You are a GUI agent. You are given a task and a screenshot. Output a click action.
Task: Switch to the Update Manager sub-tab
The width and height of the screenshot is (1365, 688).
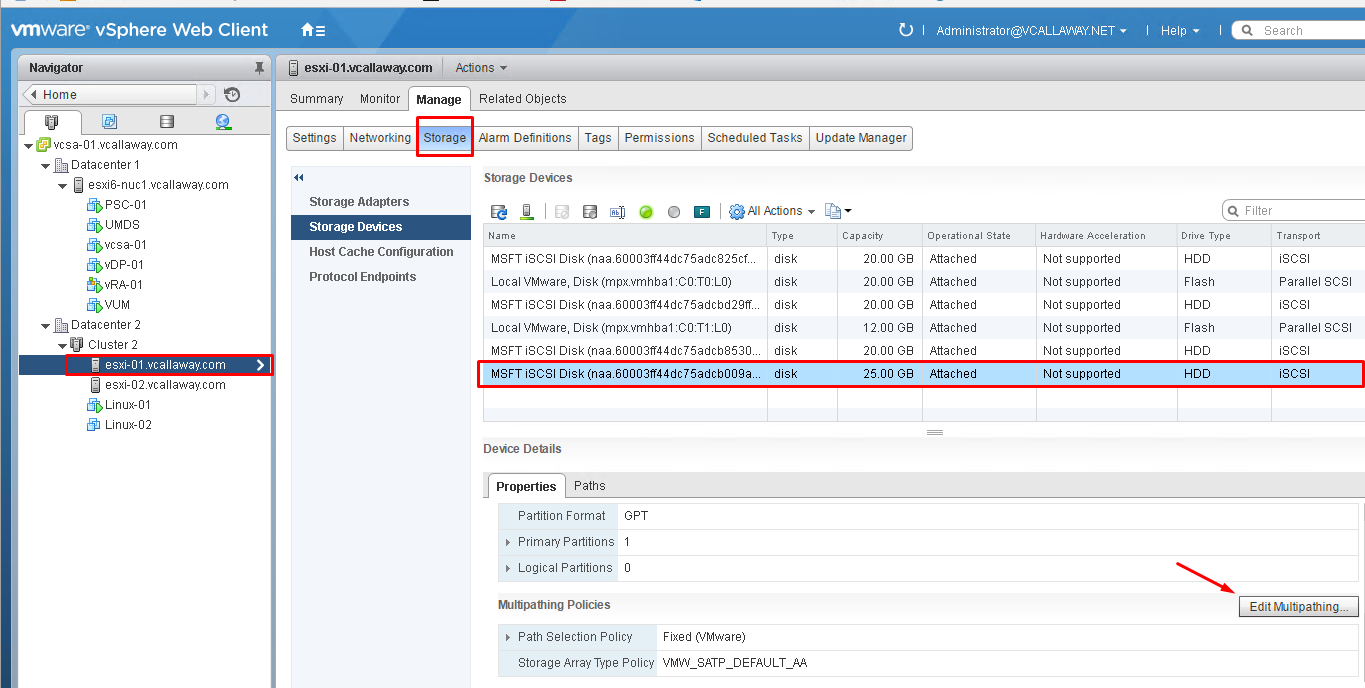861,138
